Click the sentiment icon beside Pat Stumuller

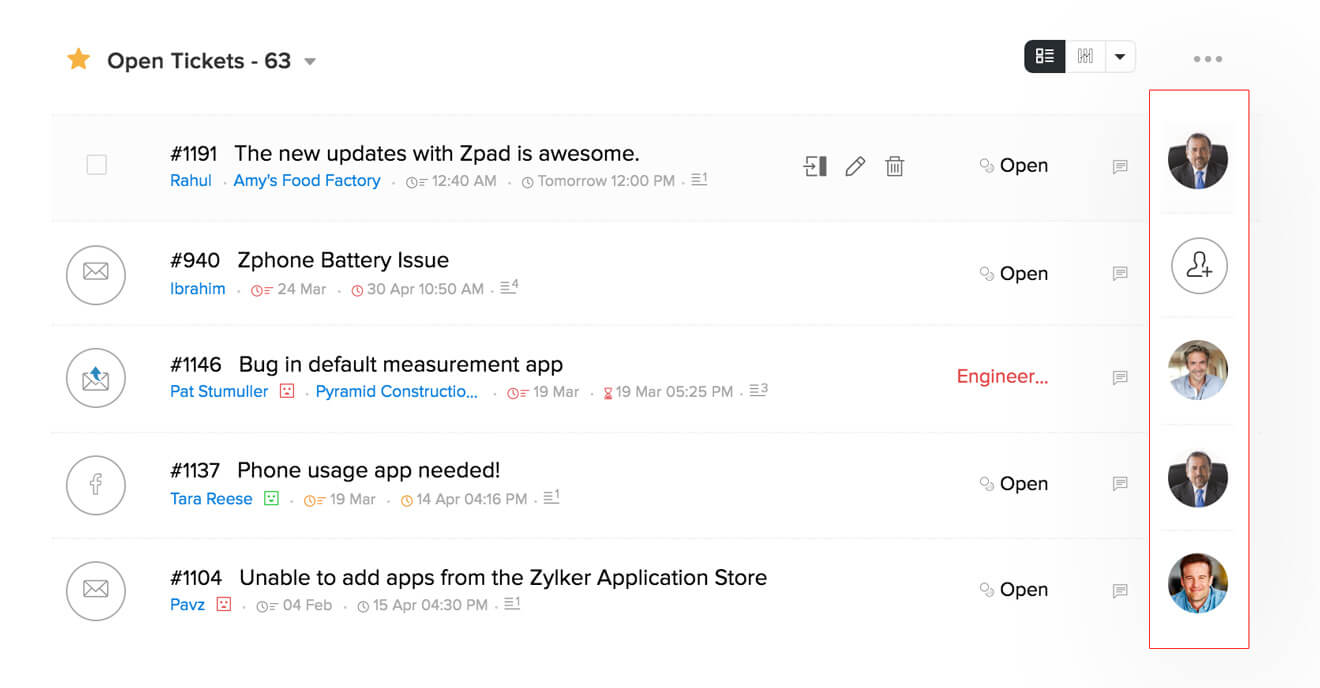tap(287, 391)
